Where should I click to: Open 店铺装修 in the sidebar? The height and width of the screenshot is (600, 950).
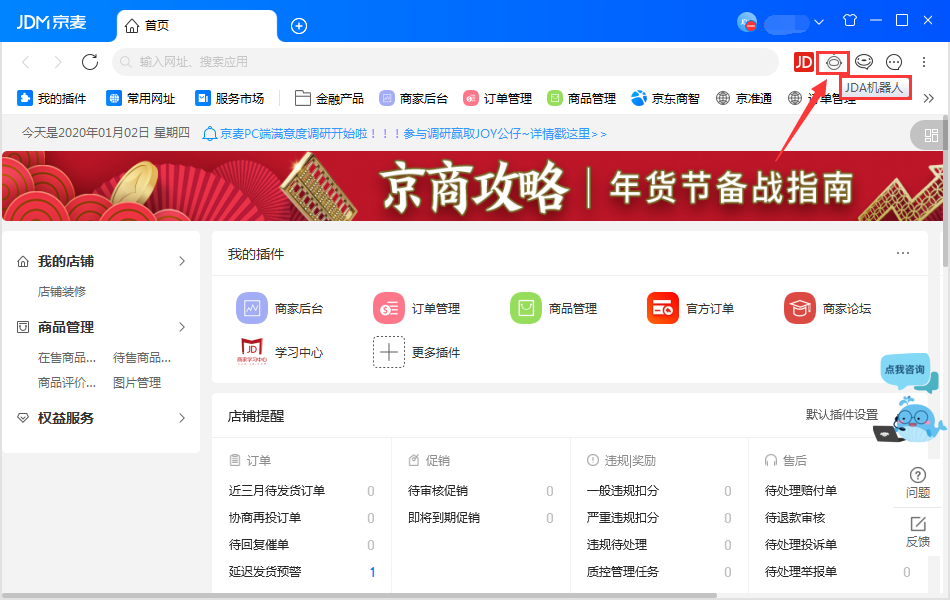tap(62, 292)
